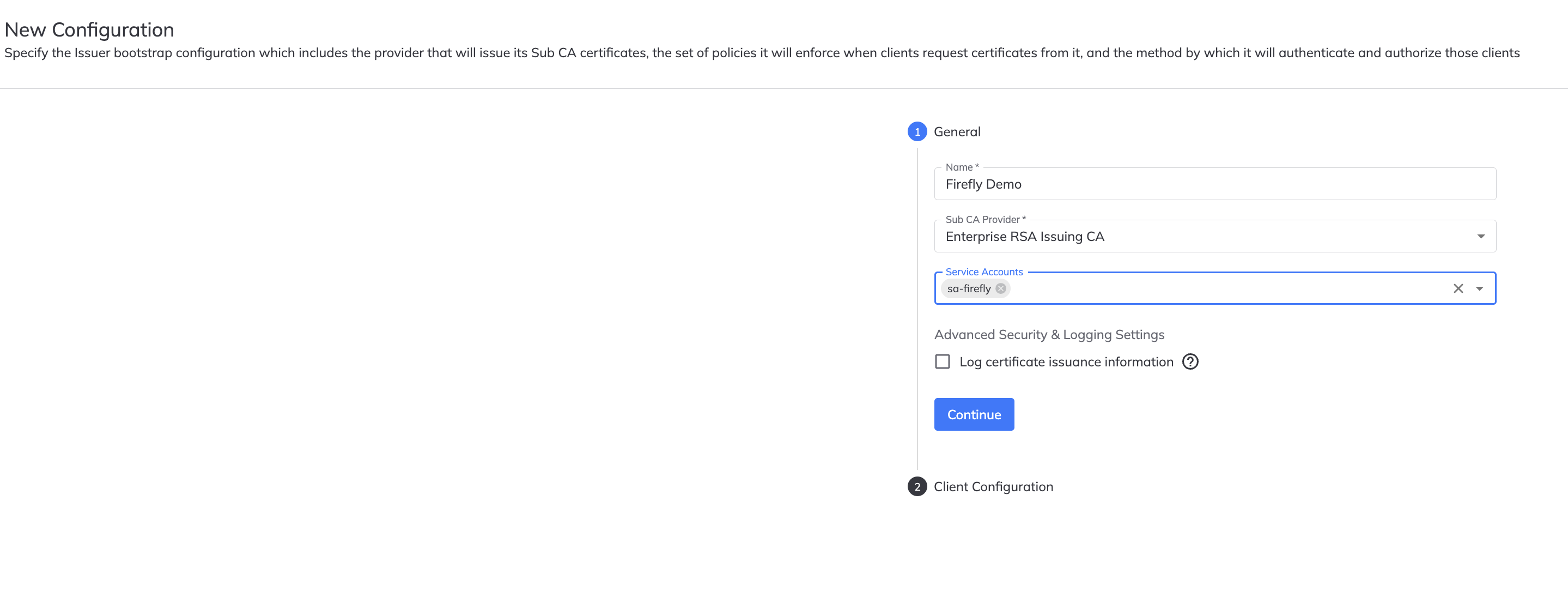Open the Client Configuration step
1568x615 pixels.
pos(993,487)
